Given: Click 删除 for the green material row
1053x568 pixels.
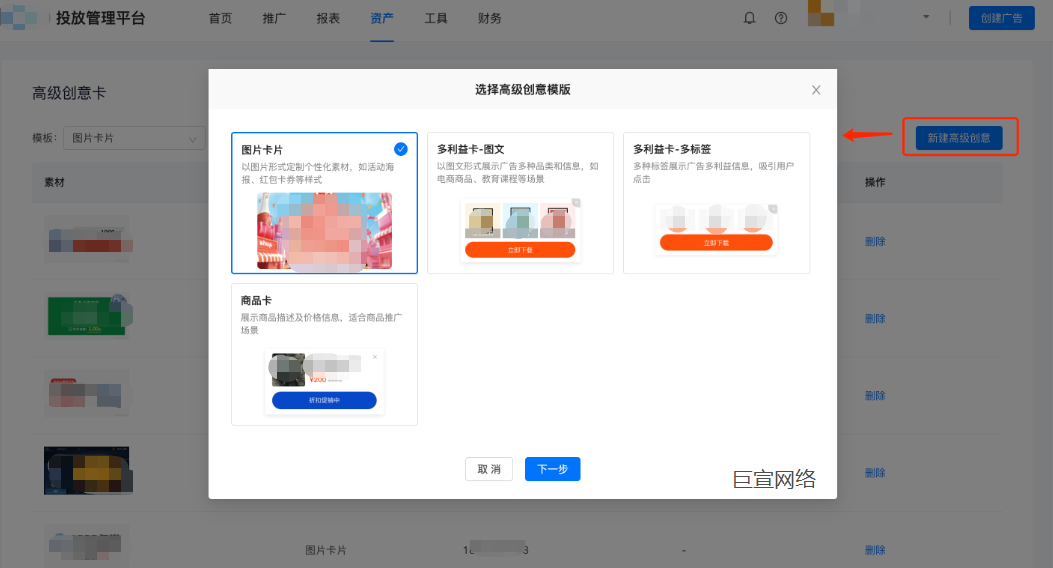Looking at the screenshot, I should 875,318.
